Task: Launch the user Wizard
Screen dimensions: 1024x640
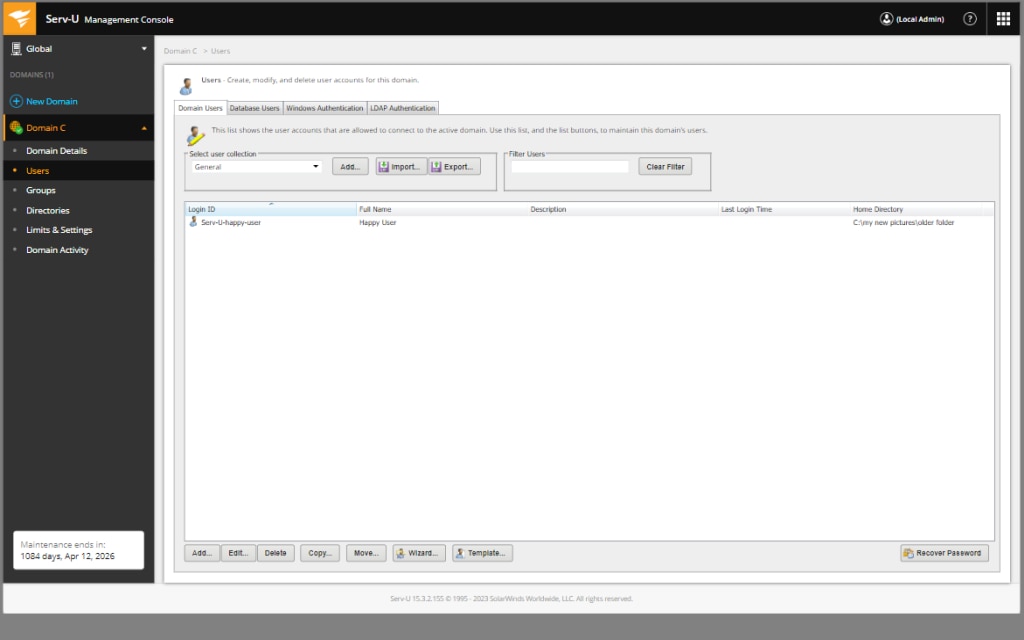Action: point(417,552)
